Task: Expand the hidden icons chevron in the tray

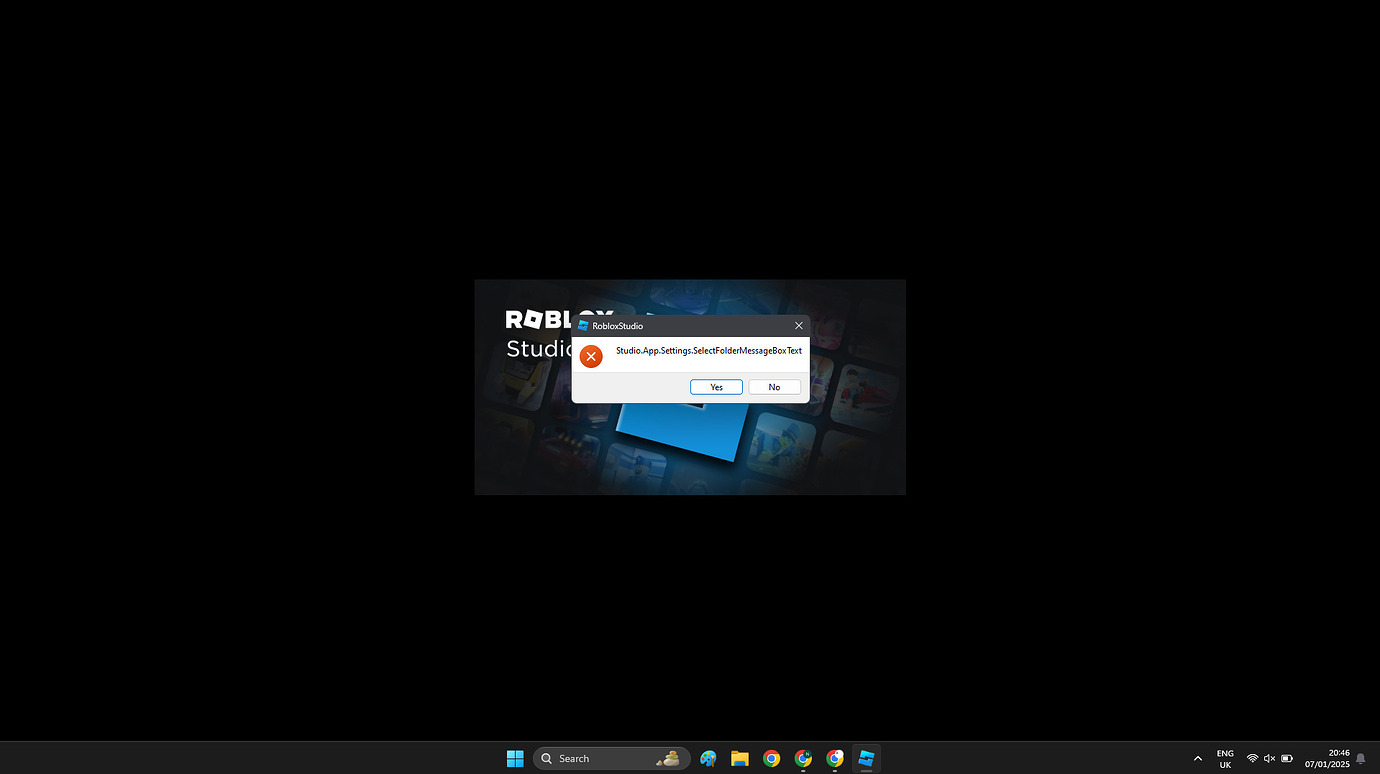Action: (1198, 757)
